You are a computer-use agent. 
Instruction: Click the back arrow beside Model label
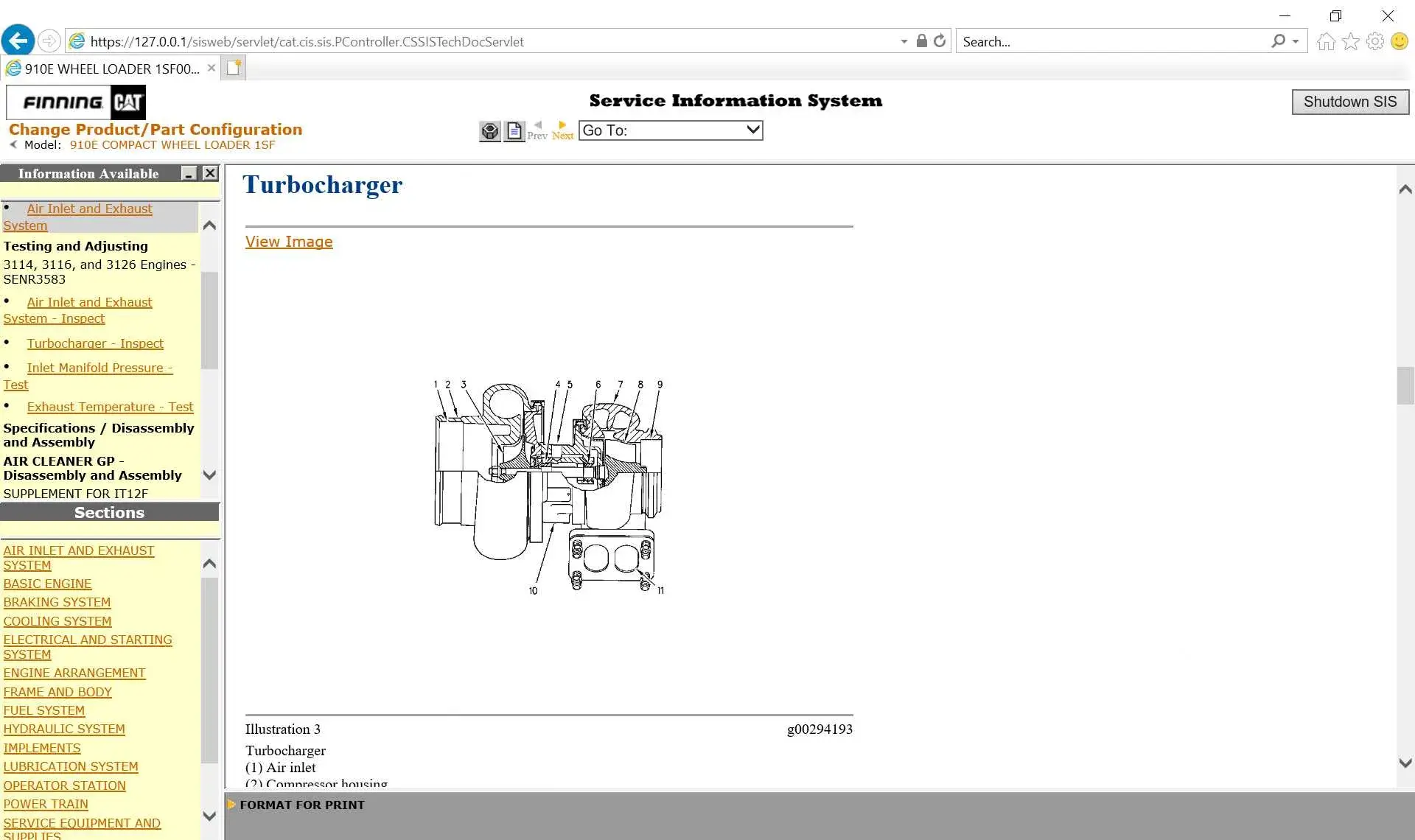click(13, 144)
